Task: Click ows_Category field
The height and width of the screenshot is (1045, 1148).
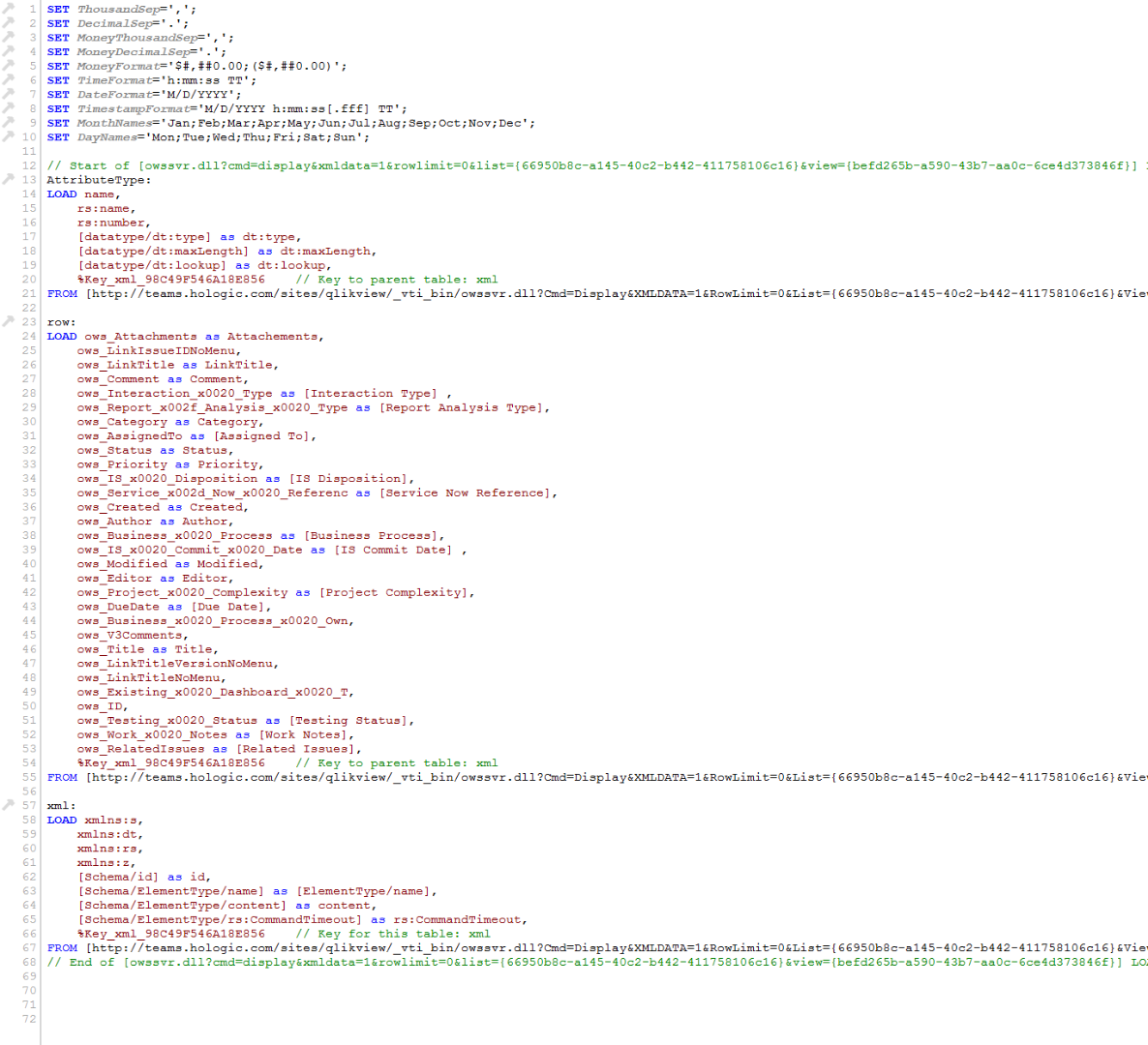Action: pos(122,422)
